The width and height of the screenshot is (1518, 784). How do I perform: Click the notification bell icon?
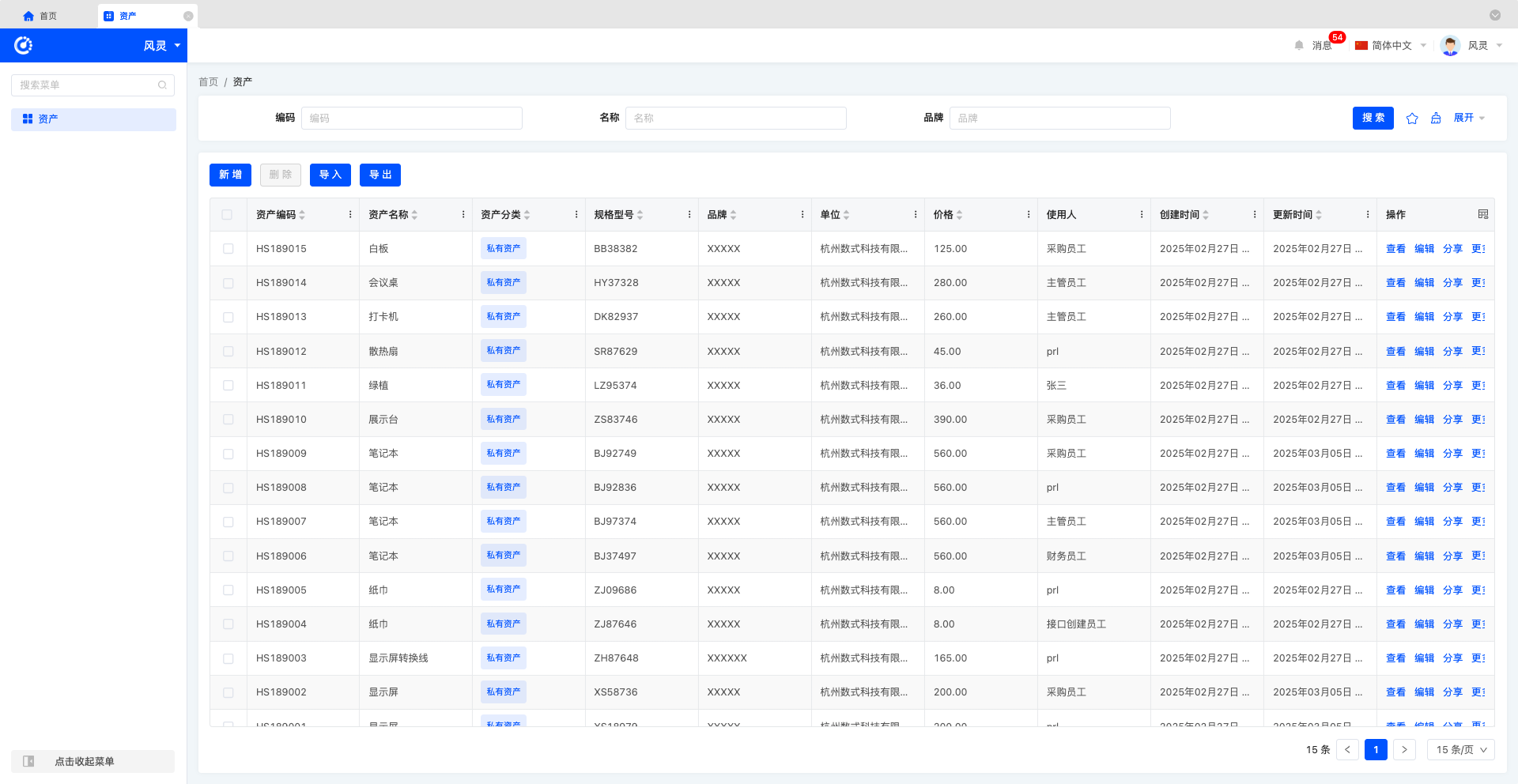tap(1299, 46)
